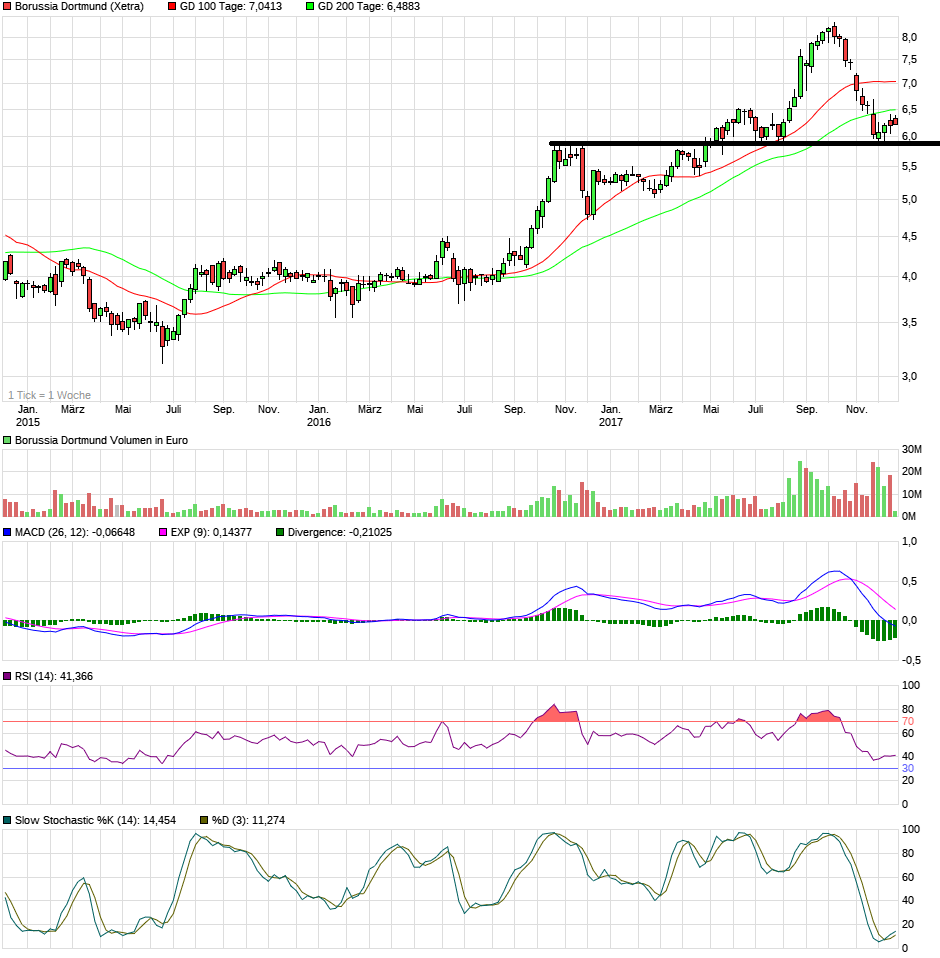
Task: Click the dark green Divergence legend swatch
Action: click(280, 533)
